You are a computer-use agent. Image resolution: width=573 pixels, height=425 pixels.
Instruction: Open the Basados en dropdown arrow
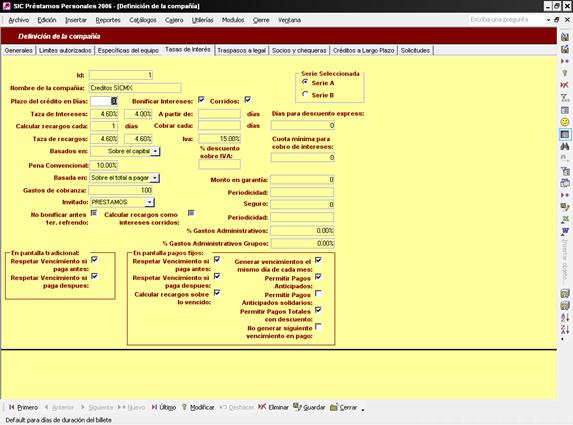pyautogui.click(x=156, y=151)
